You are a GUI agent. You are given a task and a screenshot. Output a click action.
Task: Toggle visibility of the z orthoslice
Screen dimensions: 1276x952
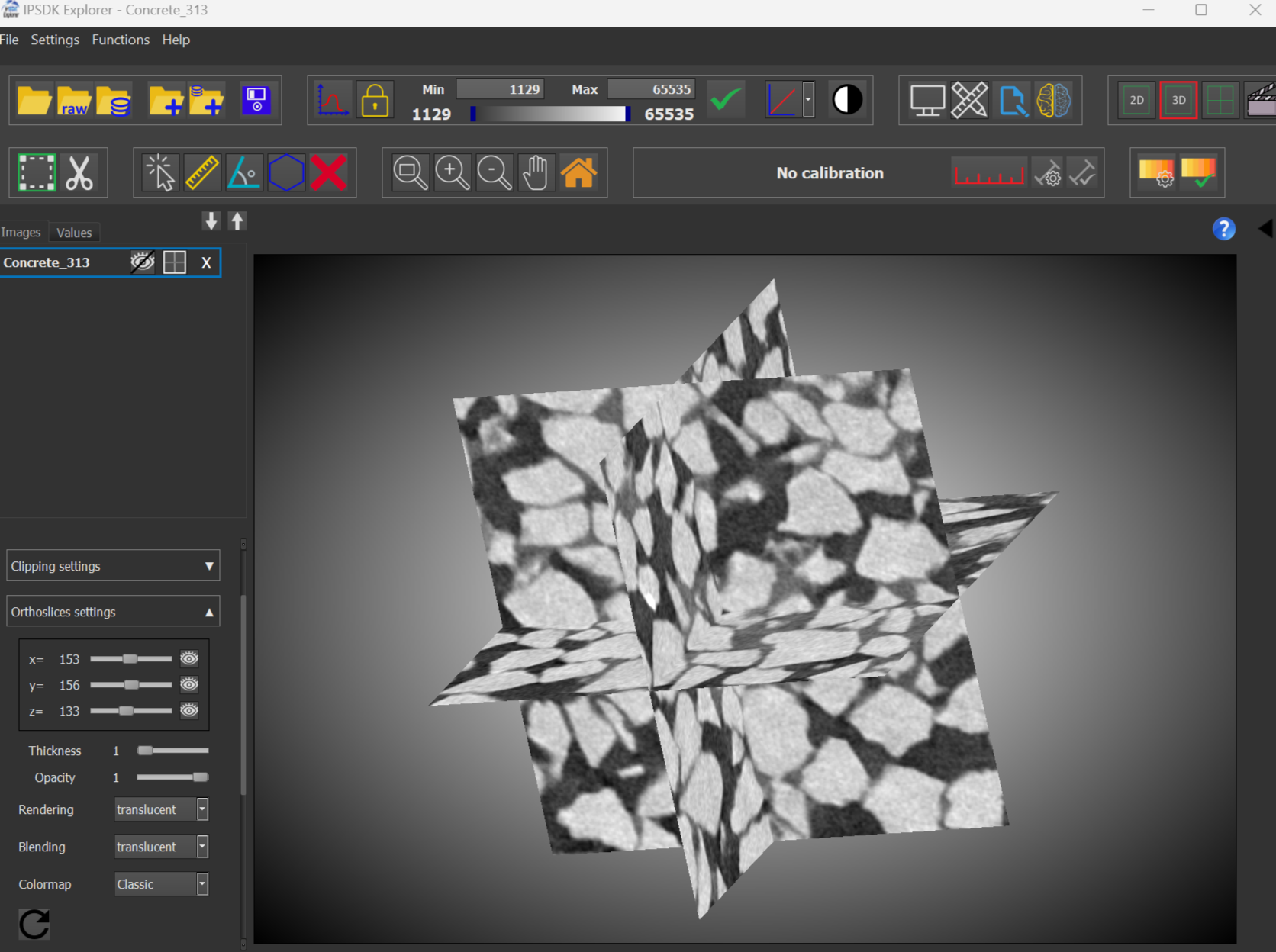pyautogui.click(x=189, y=710)
